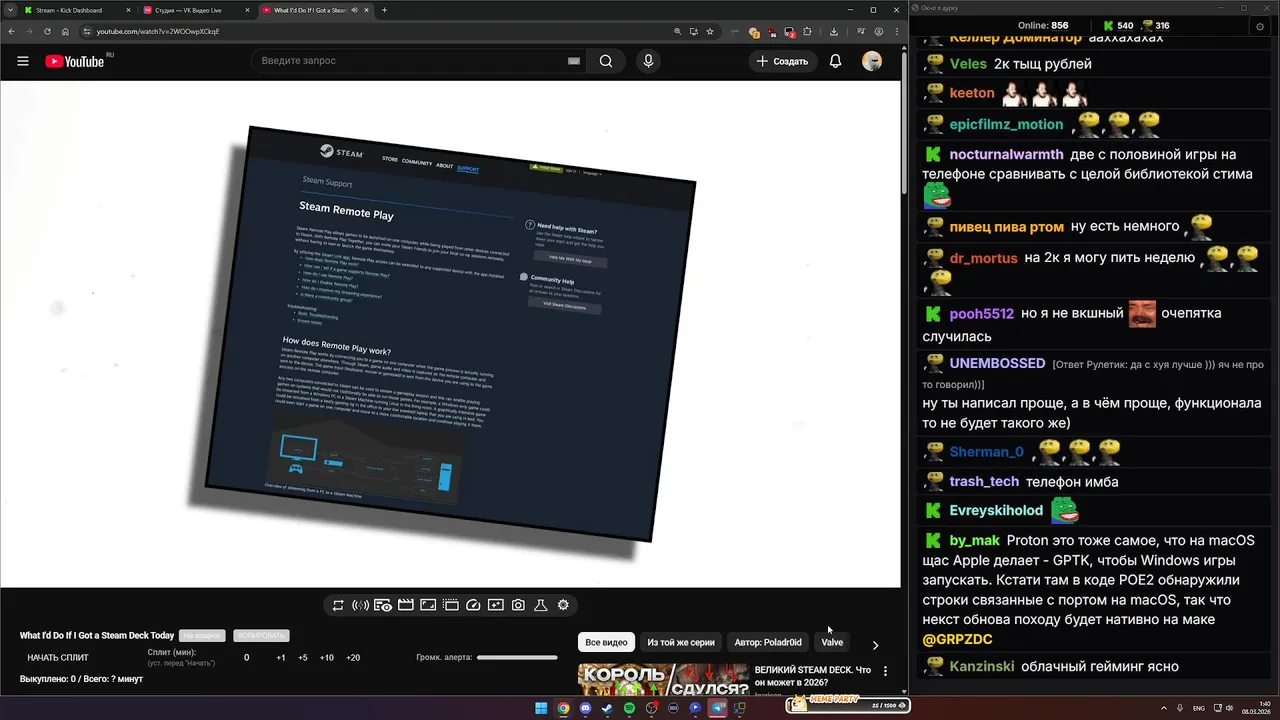
Task: Click the На аукцион button
Action: pos(202,636)
